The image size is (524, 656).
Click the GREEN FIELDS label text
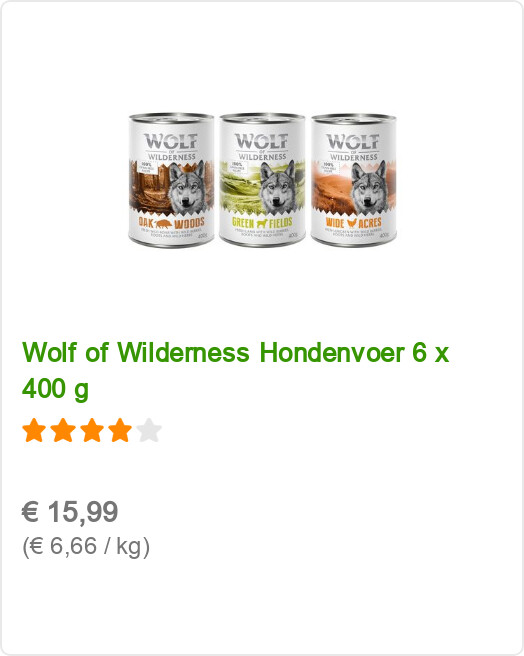coord(262,223)
